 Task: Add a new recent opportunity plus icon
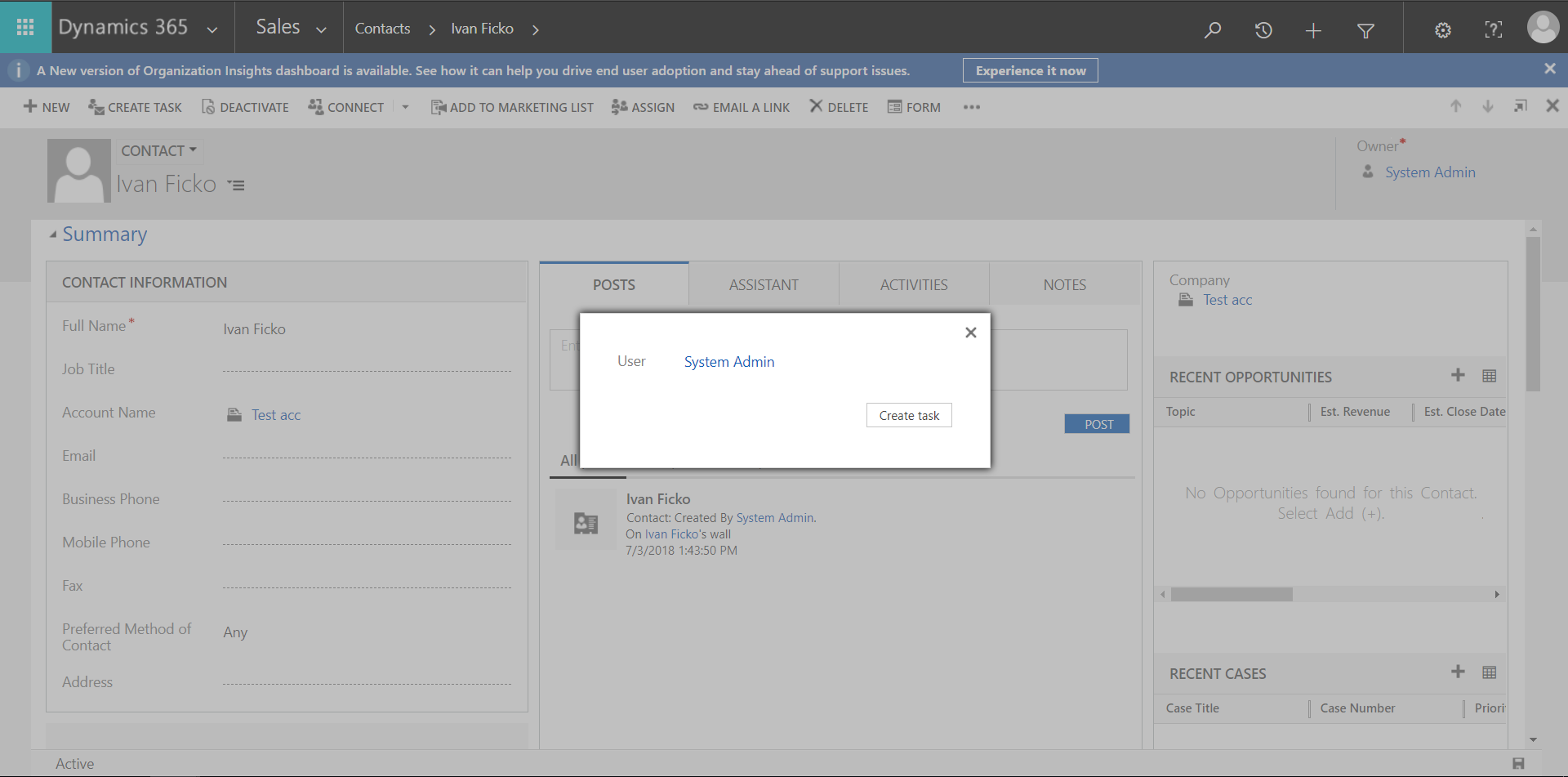coord(1458,375)
